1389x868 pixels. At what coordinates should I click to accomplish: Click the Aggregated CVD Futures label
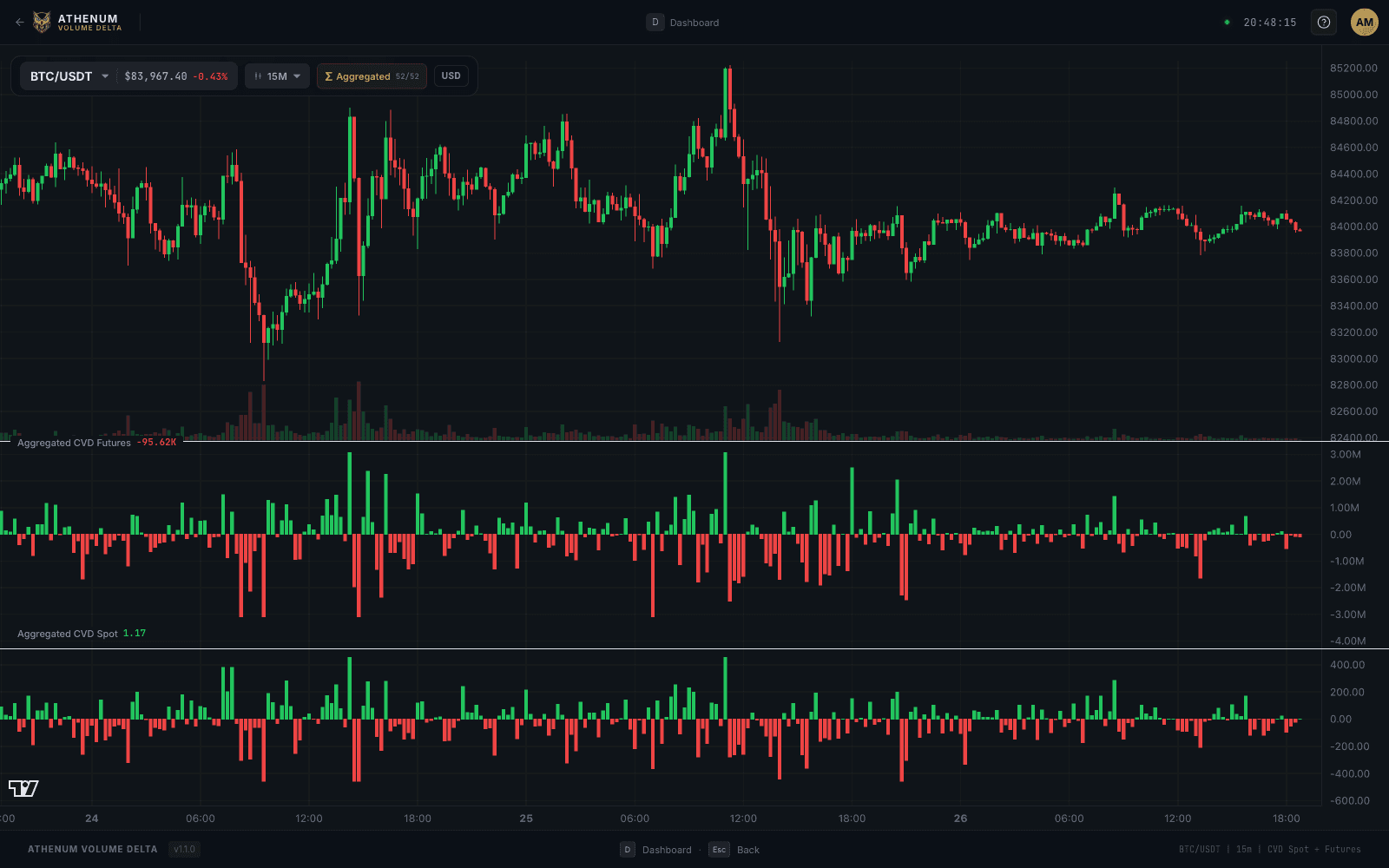pyautogui.click(x=74, y=443)
